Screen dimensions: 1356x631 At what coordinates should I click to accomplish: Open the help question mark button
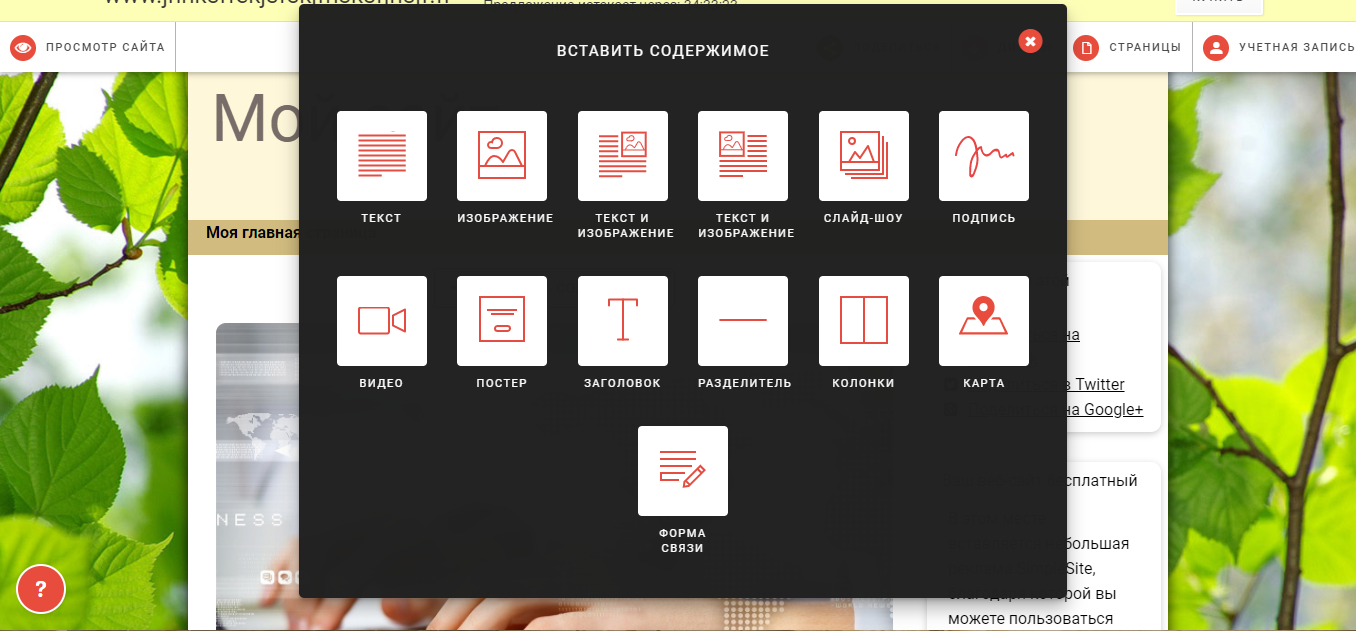click(x=41, y=589)
